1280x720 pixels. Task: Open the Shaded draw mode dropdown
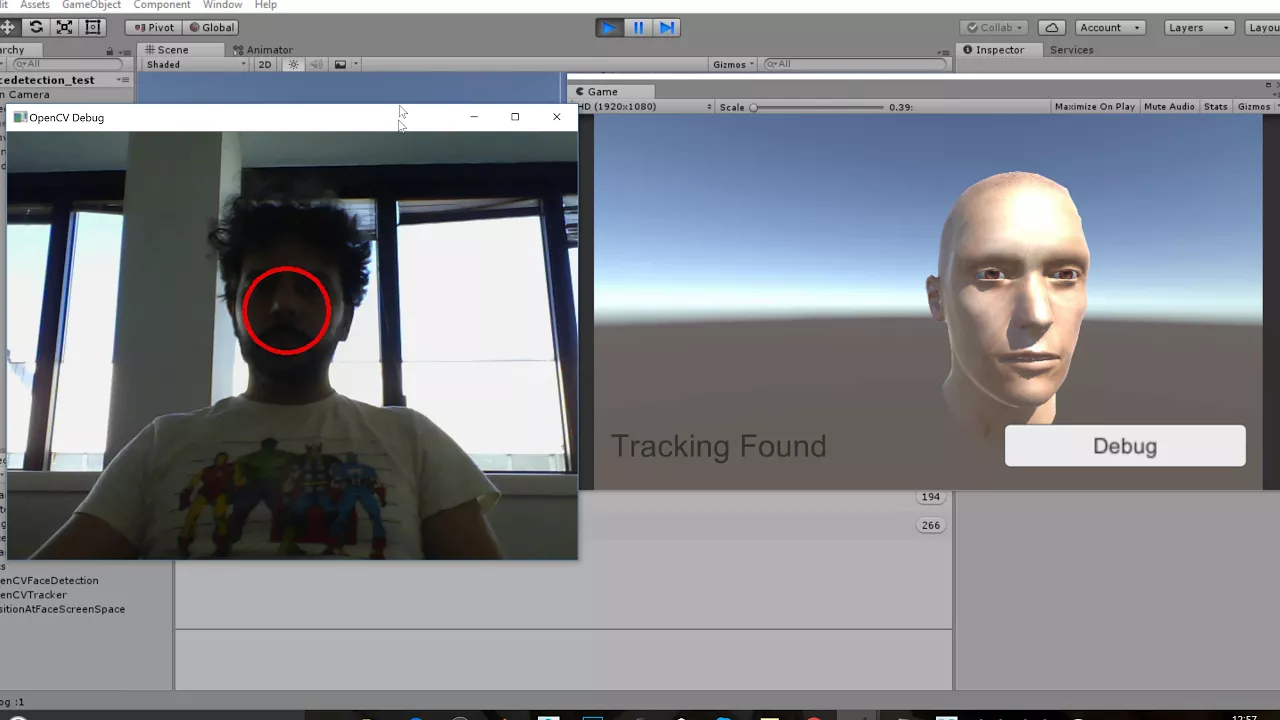tap(196, 64)
